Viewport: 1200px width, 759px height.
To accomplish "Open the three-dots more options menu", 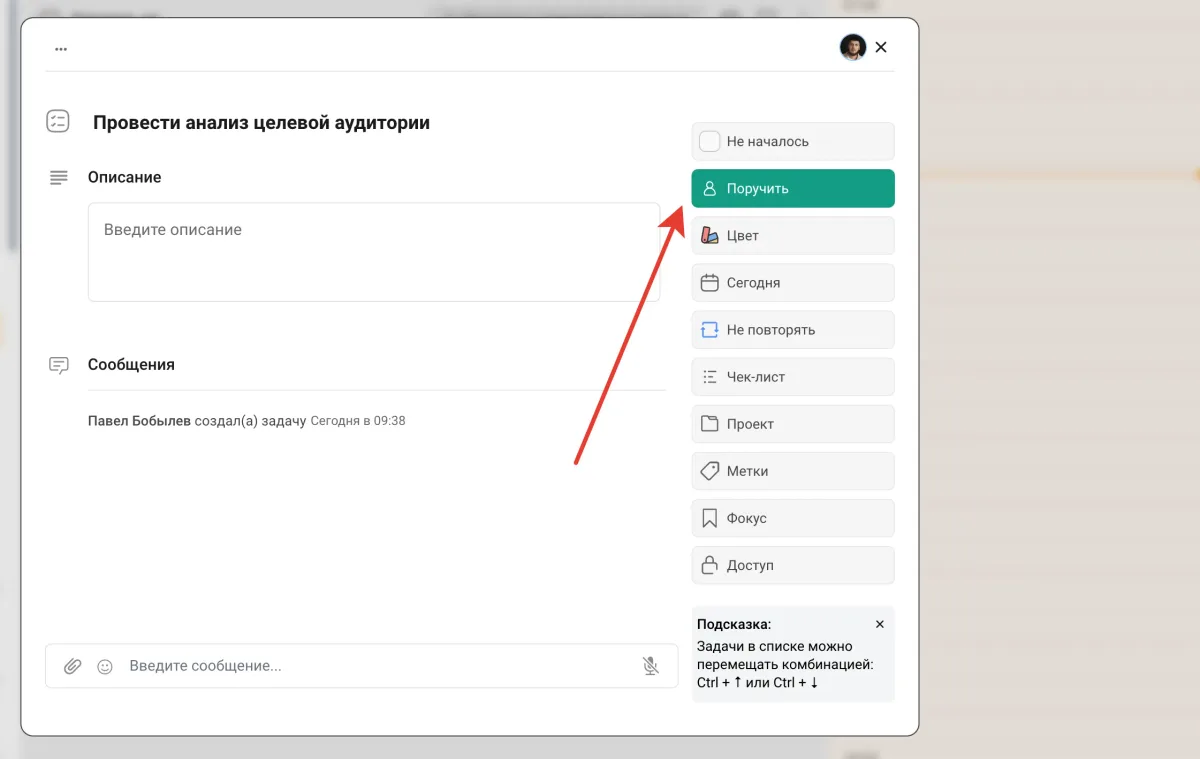I will click(61, 48).
